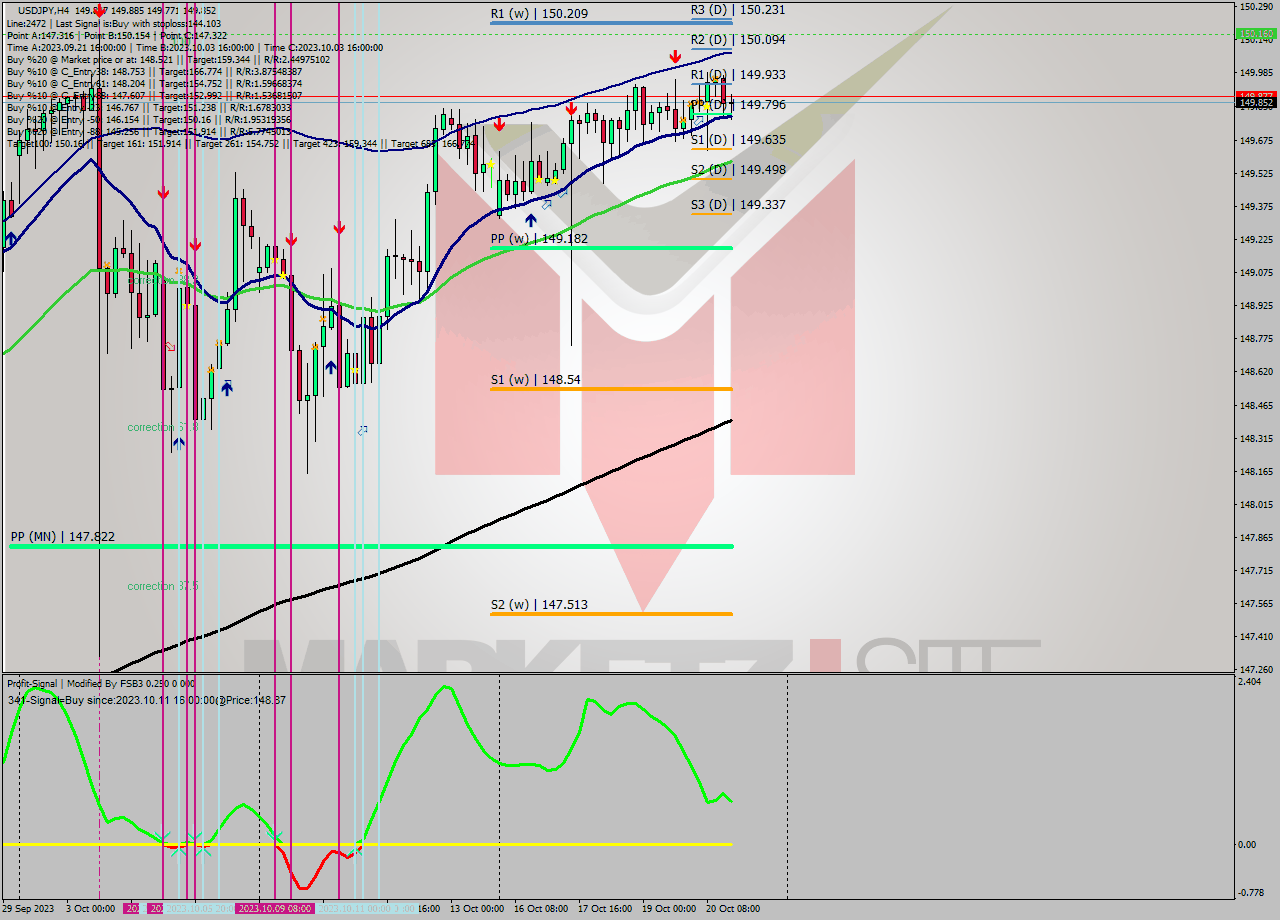Image resolution: width=1280 pixels, height=920 pixels.
Task: Click the S1 (D) | 149.635 label
Action: (x=738, y=140)
